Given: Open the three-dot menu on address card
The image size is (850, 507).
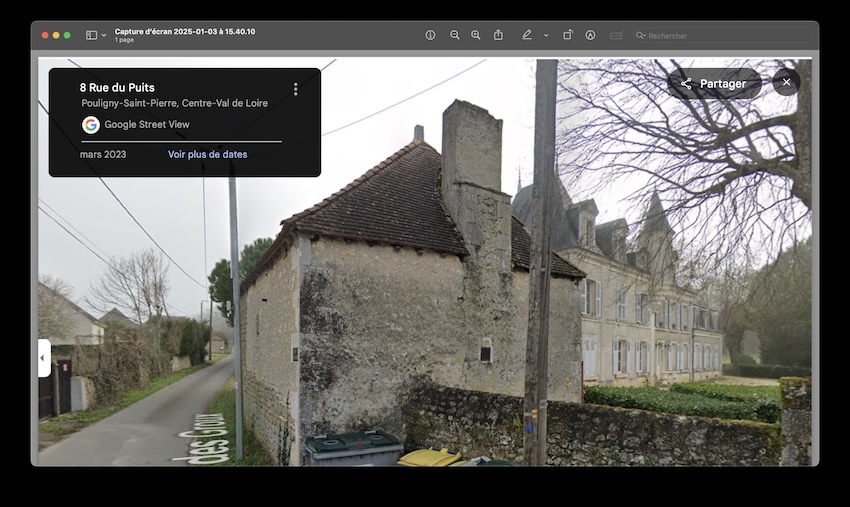Looking at the screenshot, I should click(x=295, y=89).
